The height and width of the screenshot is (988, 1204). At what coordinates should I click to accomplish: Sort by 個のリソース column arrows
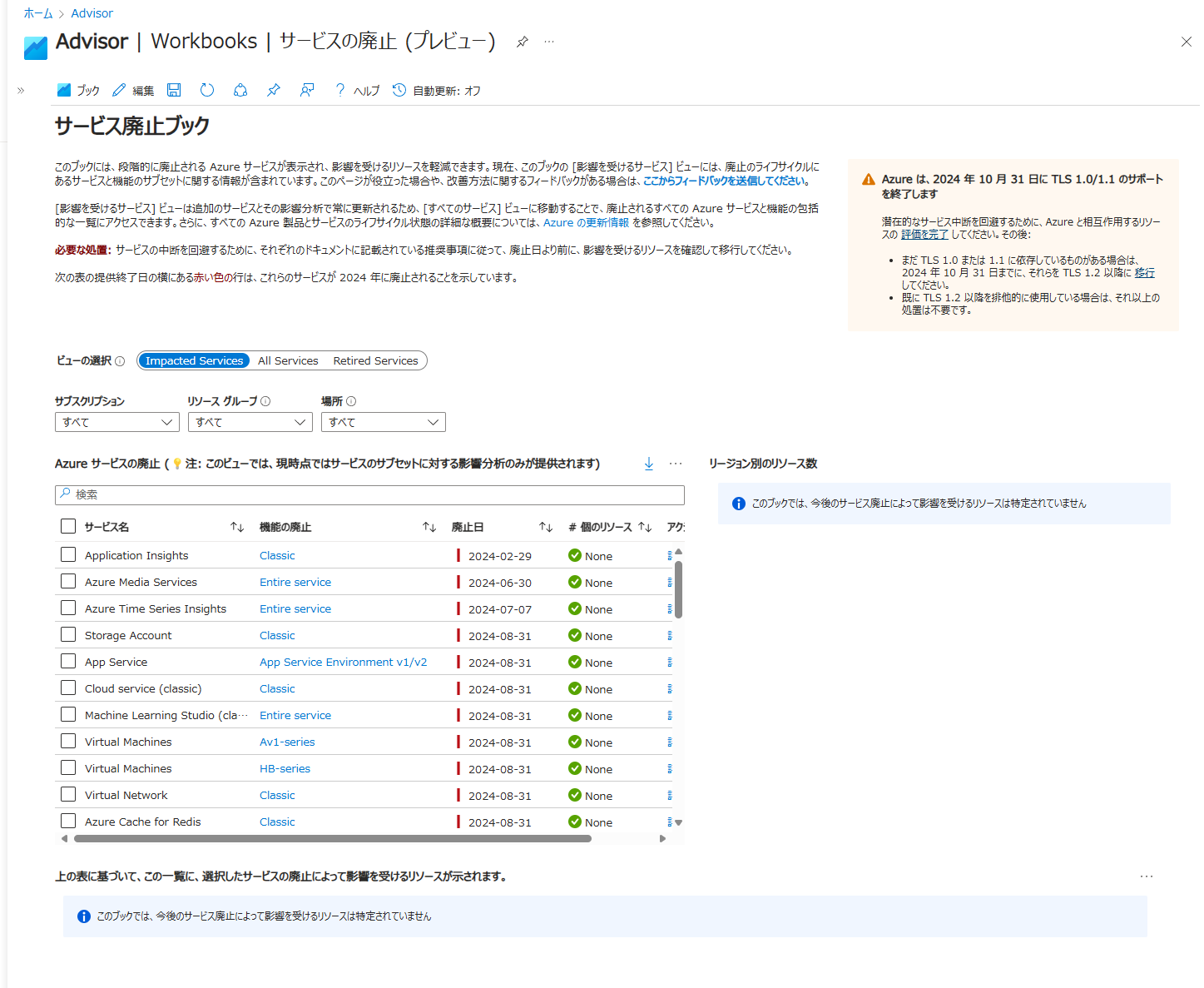click(x=645, y=527)
